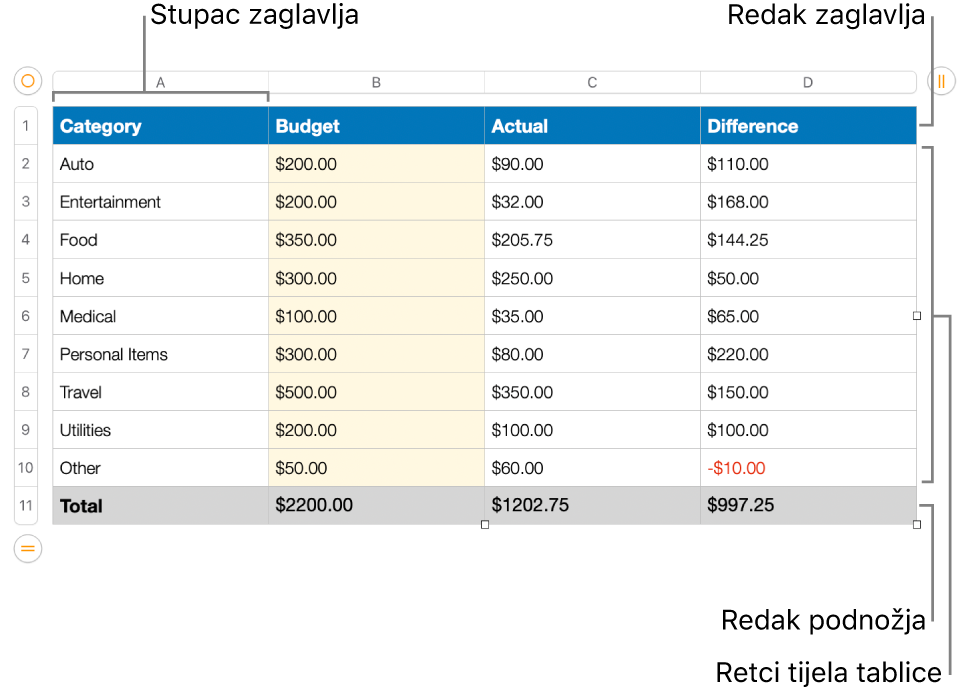Select column A reference tab
This screenshot has height=692, width=968.
159,82
